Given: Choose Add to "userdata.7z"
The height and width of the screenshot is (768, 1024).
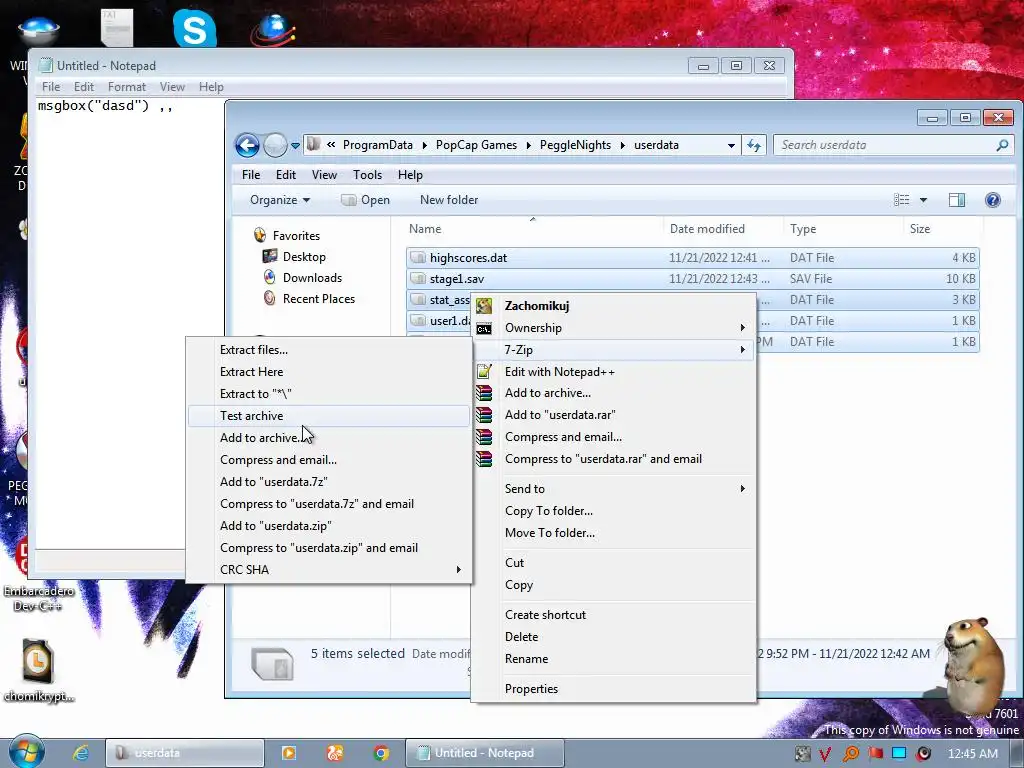Looking at the screenshot, I should (328, 481).
